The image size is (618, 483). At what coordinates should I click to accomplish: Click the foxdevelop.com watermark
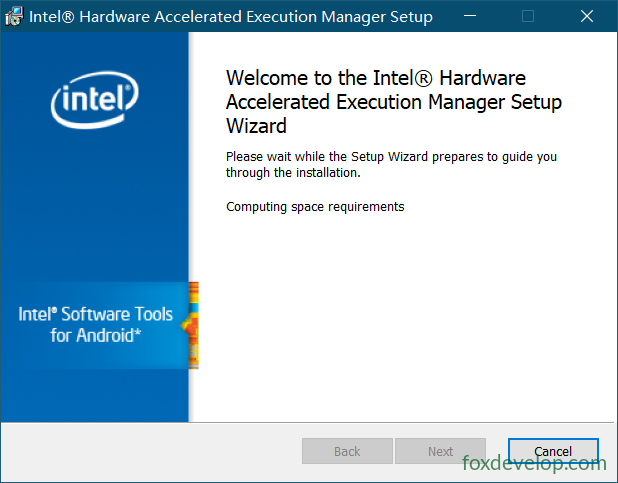(x=534, y=462)
